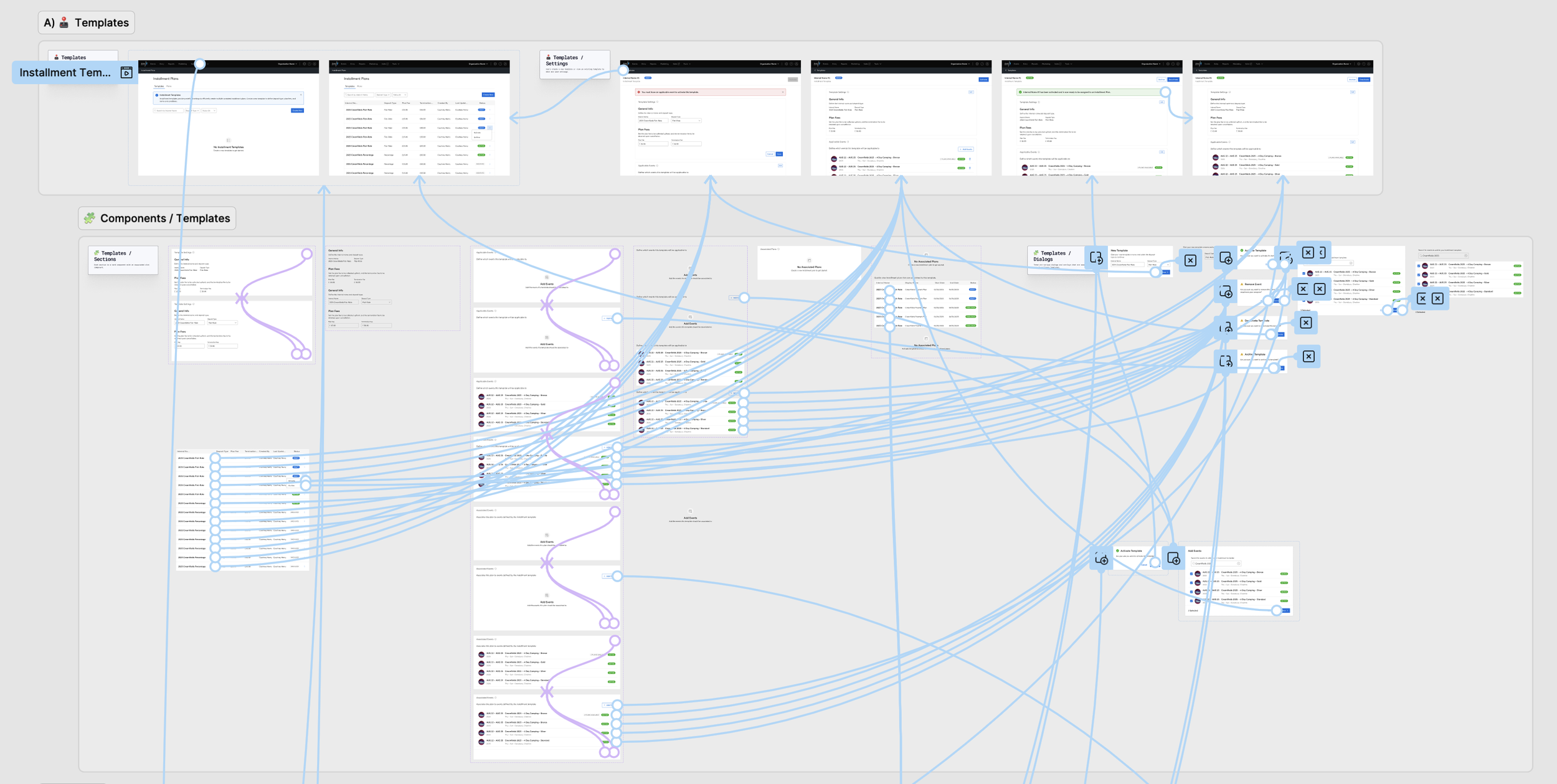Click close-overlay X icon by New Template dialog

(1190, 260)
